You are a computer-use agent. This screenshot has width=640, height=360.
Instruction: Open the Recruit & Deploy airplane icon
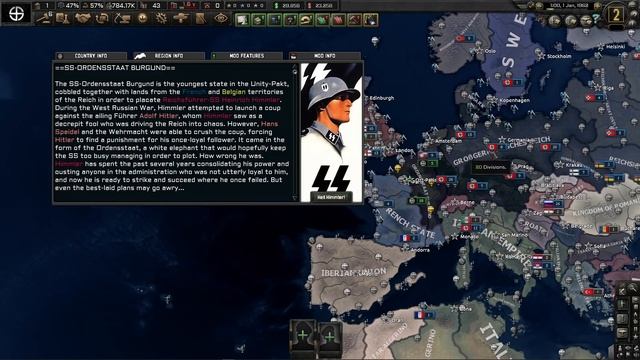coord(181,18)
